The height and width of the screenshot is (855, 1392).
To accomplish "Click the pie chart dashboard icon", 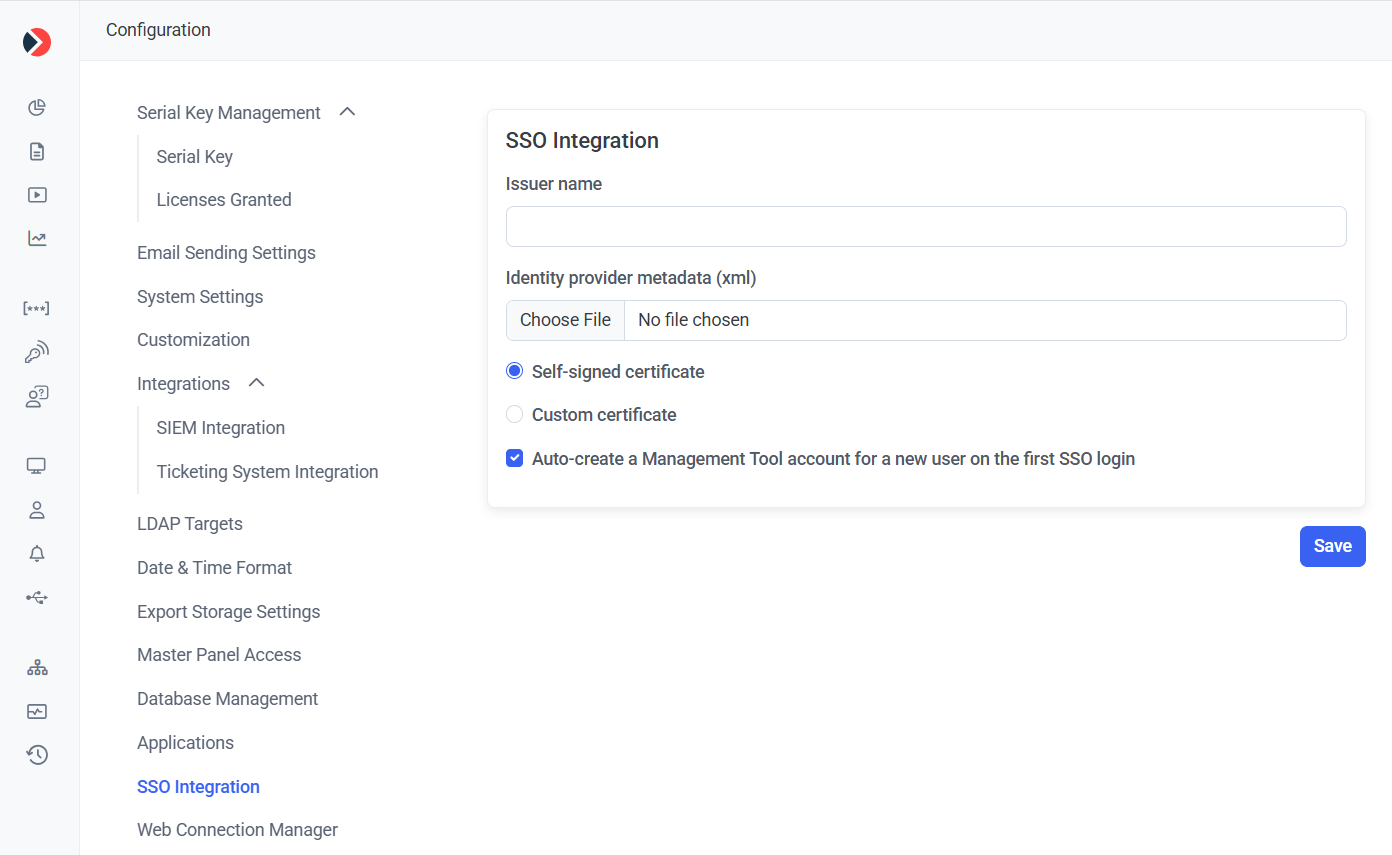I will tap(37, 108).
